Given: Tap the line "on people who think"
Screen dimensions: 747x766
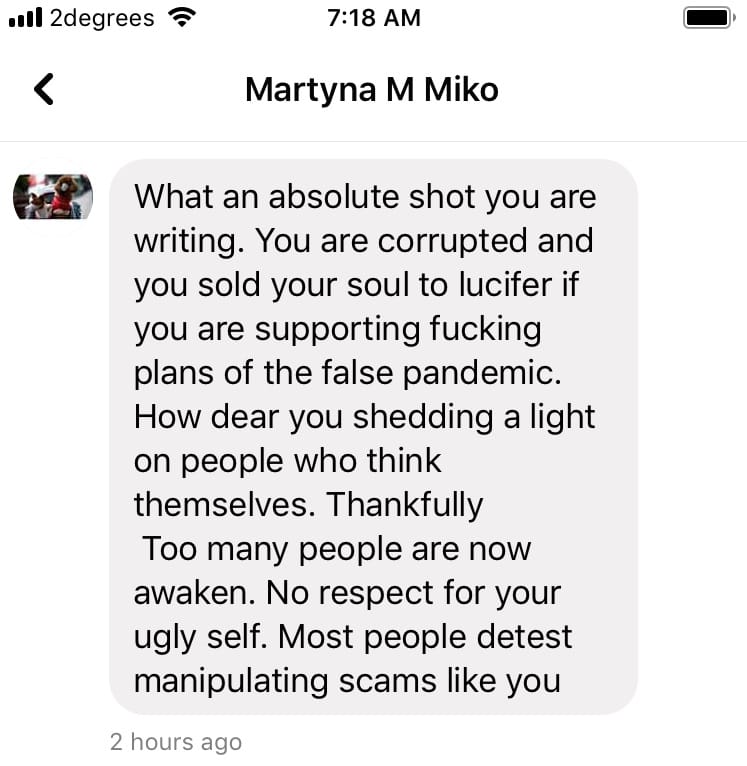Looking at the screenshot, I should coord(287,462).
